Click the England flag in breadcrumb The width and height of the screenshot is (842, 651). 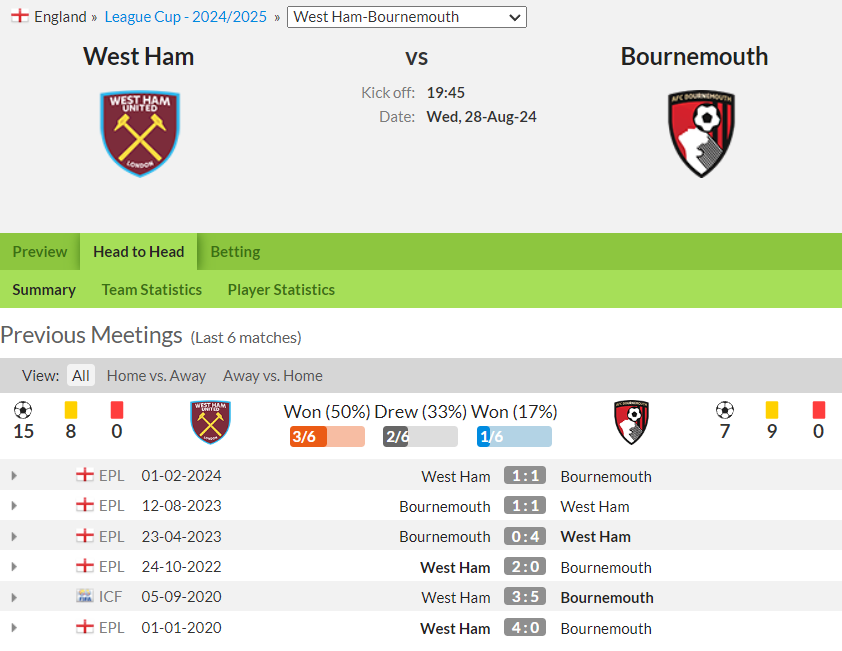20,16
